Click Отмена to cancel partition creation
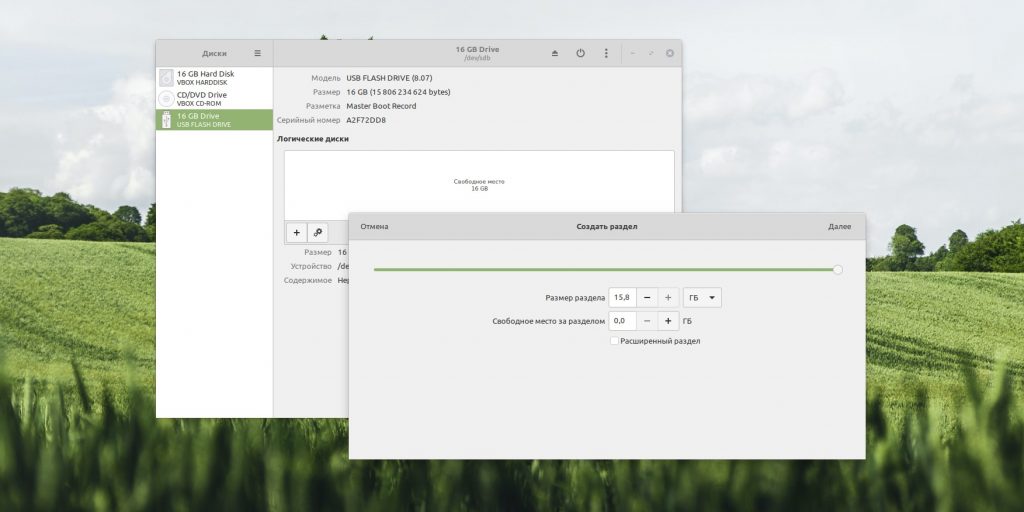 coord(374,227)
